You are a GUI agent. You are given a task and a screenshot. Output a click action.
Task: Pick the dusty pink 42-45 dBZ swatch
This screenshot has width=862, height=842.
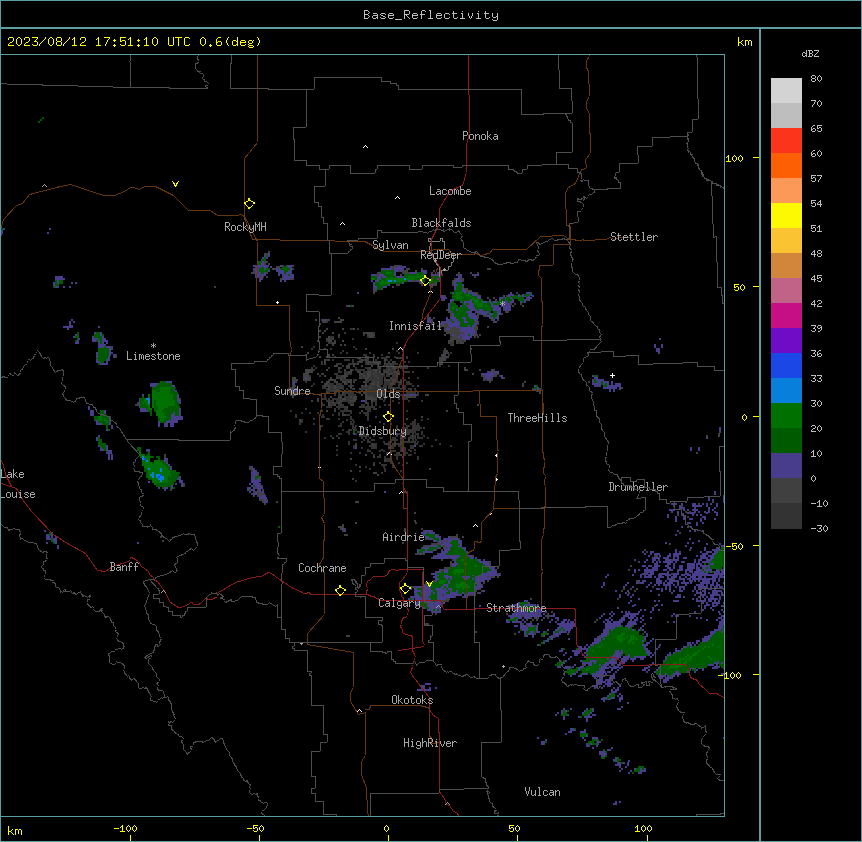(x=786, y=291)
